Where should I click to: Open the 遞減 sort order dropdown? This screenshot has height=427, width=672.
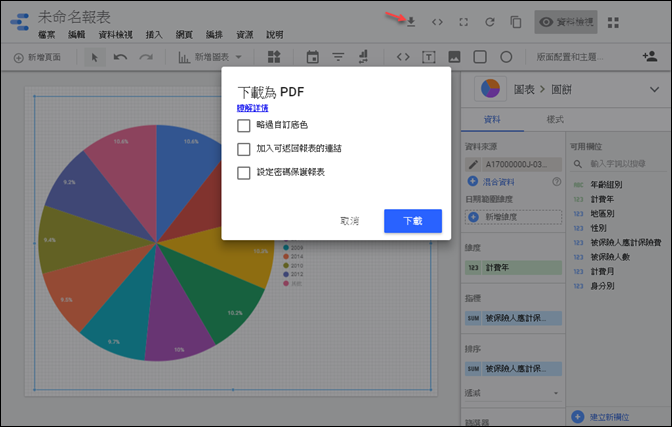pyautogui.click(x=513, y=393)
